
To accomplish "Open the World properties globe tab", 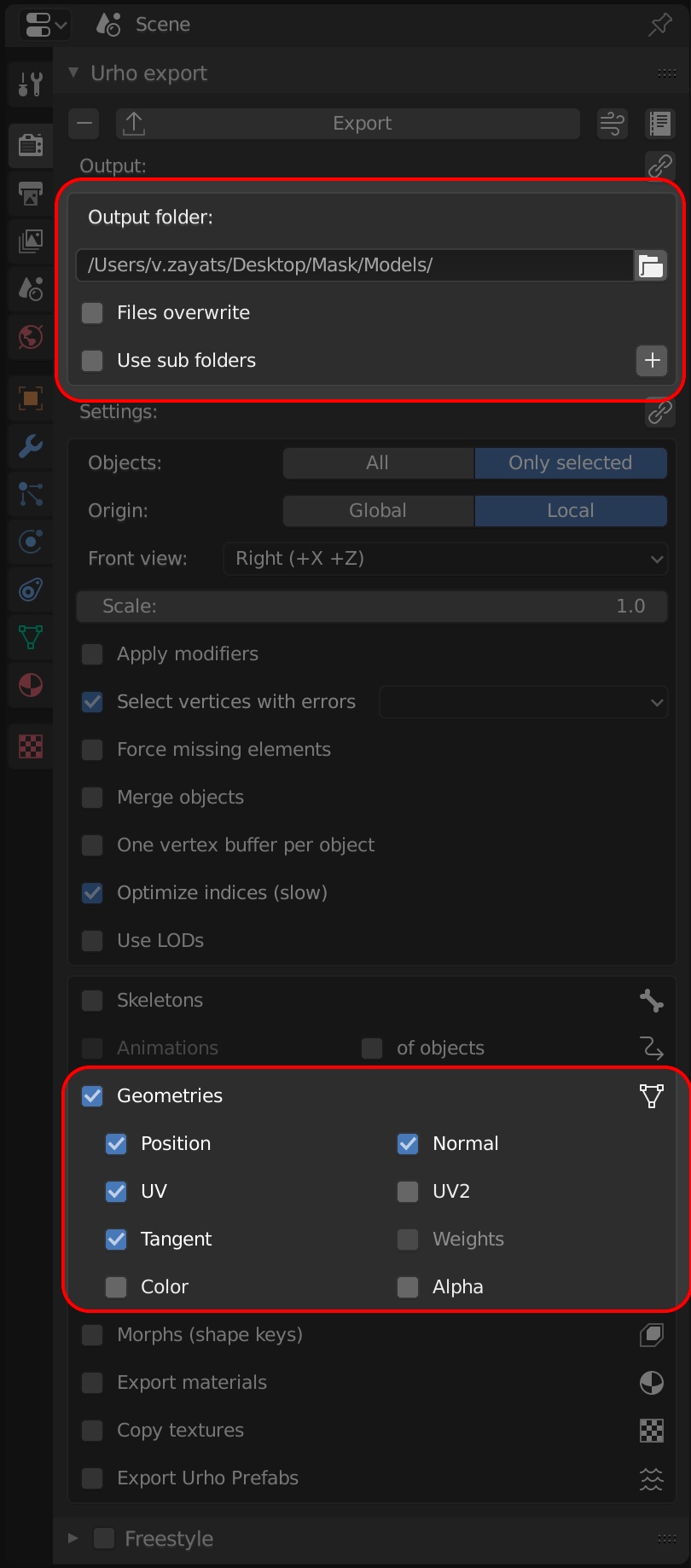I will click(31, 337).
